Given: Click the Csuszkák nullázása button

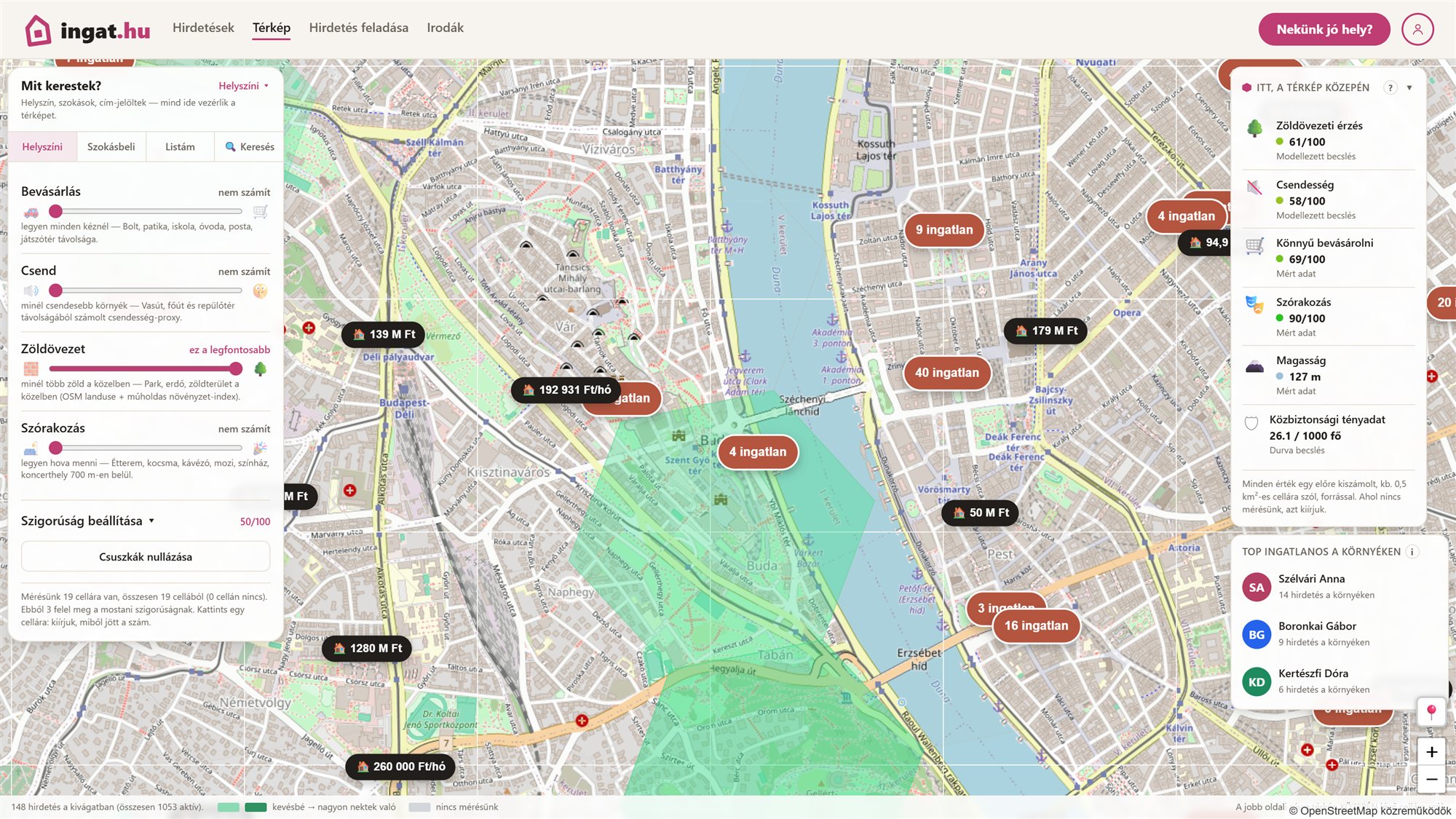Looking at the screenshot, I should coord(146,557).
